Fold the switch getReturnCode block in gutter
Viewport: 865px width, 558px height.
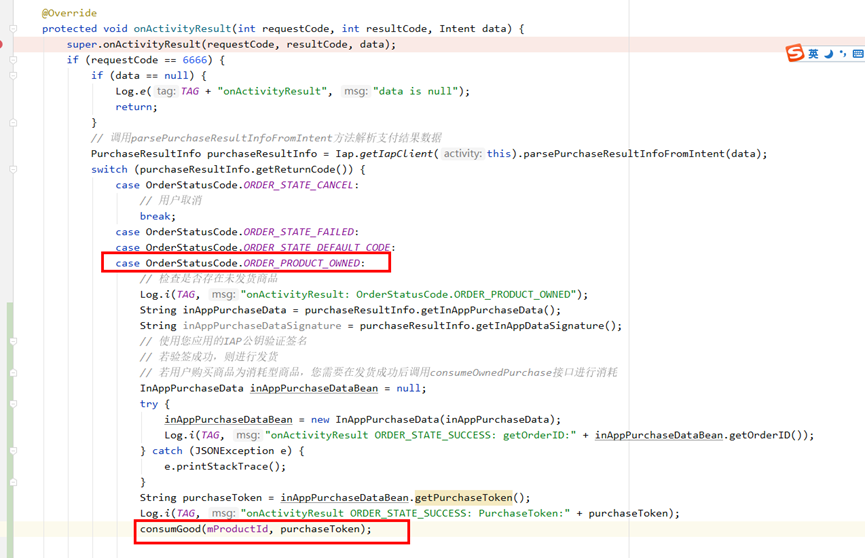(13, 169)
